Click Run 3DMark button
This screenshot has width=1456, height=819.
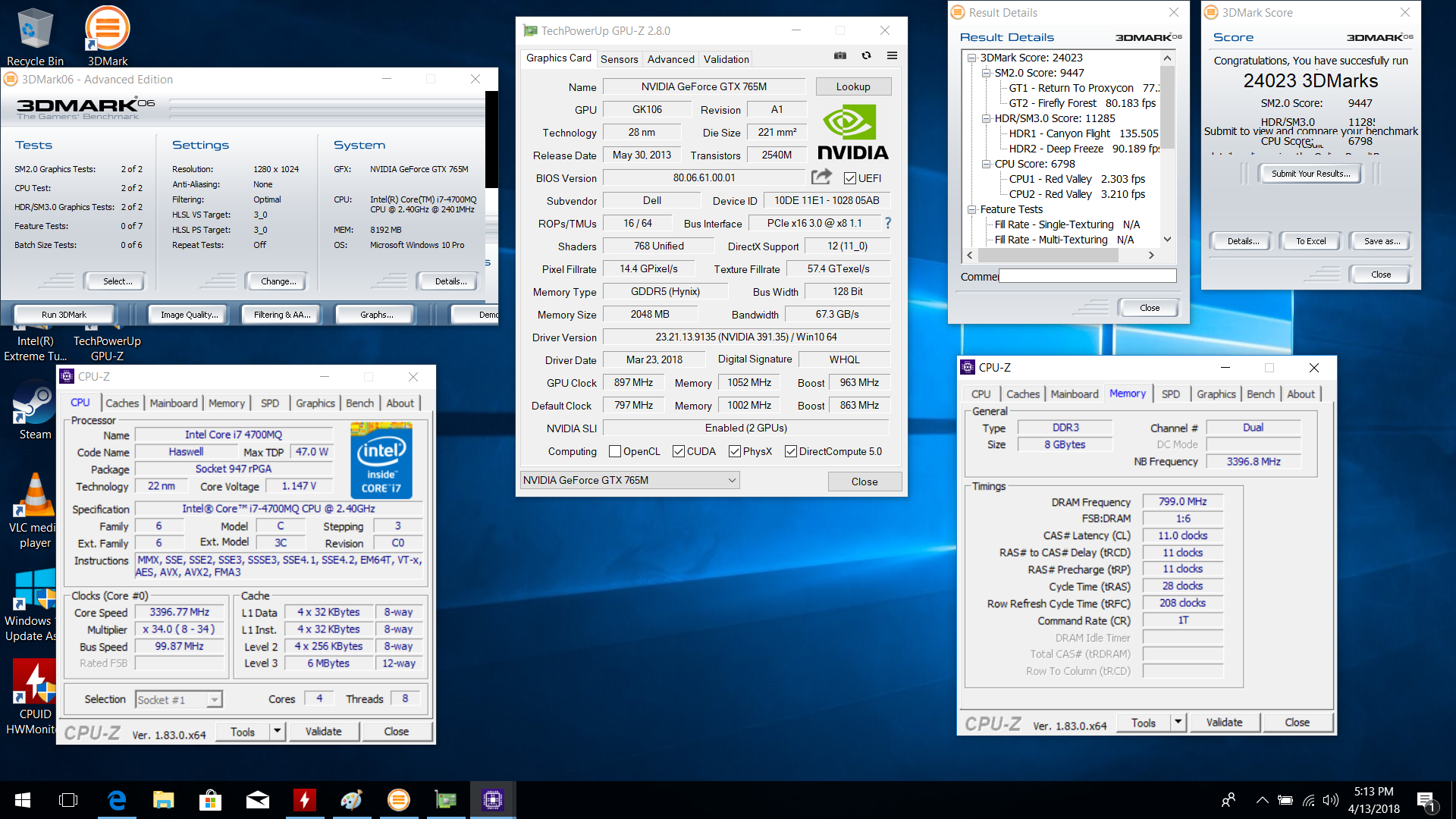pos(64,315)
